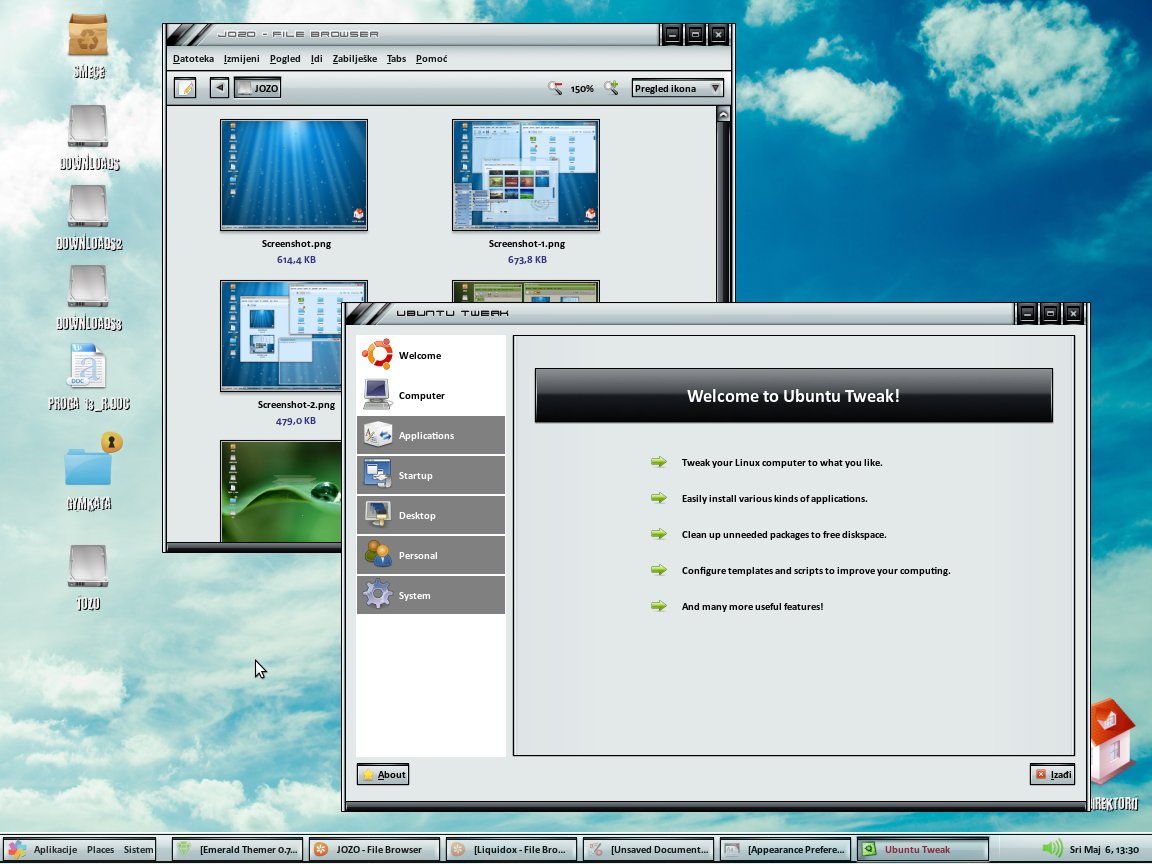Open the Places panel menu
Screen dimensions: 1152x864
(101, 849)
